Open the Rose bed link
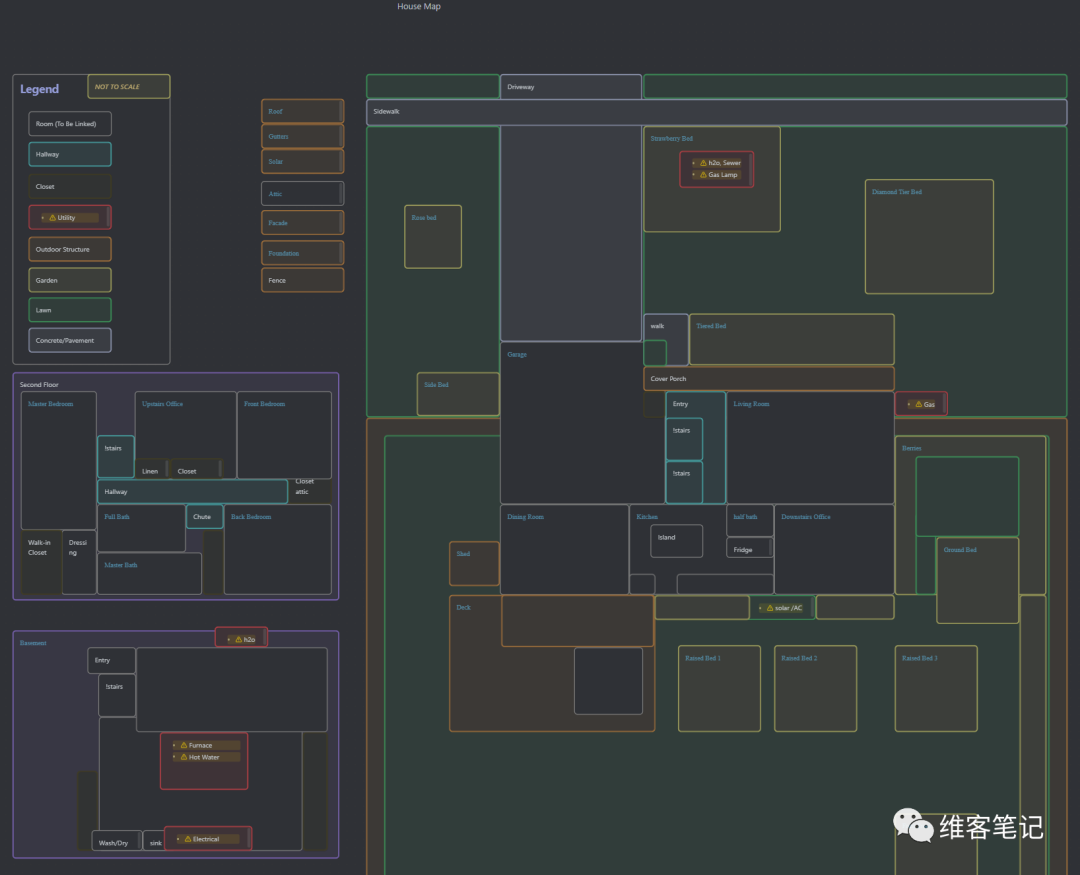1080x875 pixels. (424, 218)
